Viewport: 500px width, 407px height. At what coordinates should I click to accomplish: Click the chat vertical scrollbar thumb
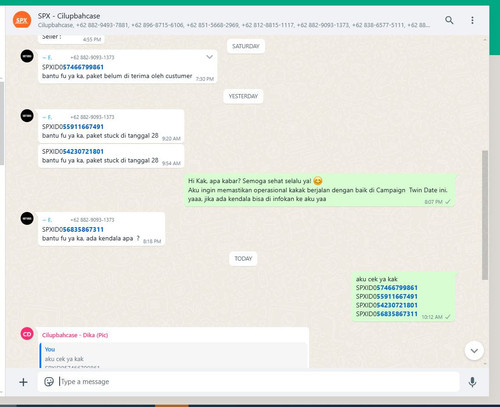(485, 215)
